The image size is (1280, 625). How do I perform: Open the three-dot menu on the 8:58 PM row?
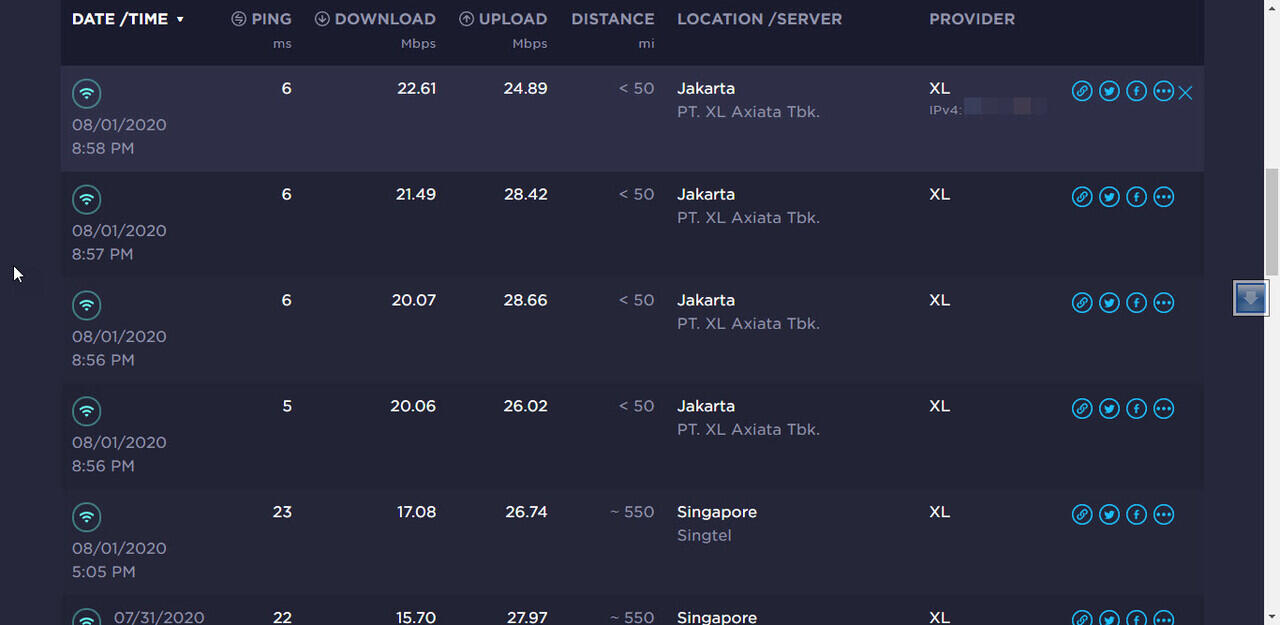pyautogui.click(x=1163, y=92)
